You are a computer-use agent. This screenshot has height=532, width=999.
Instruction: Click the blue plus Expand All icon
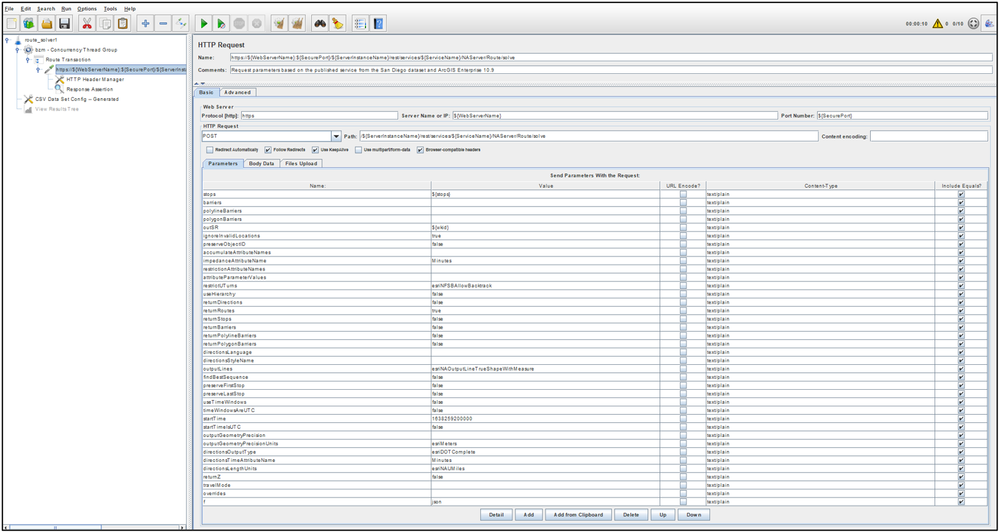click(145, 24)
